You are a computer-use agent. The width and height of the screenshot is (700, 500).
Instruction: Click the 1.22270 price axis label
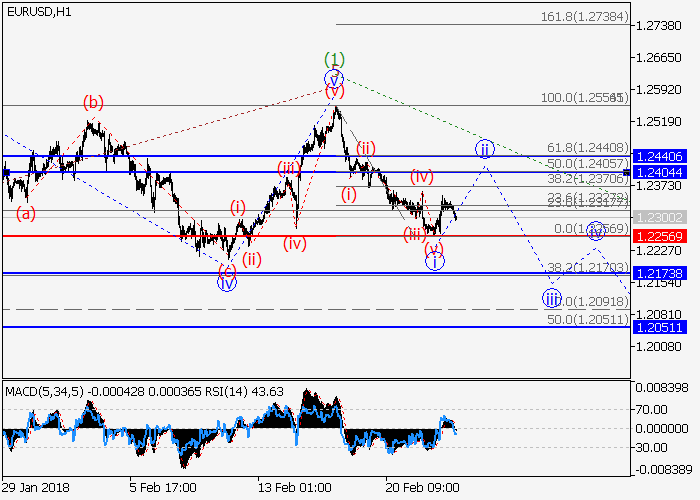659,250
